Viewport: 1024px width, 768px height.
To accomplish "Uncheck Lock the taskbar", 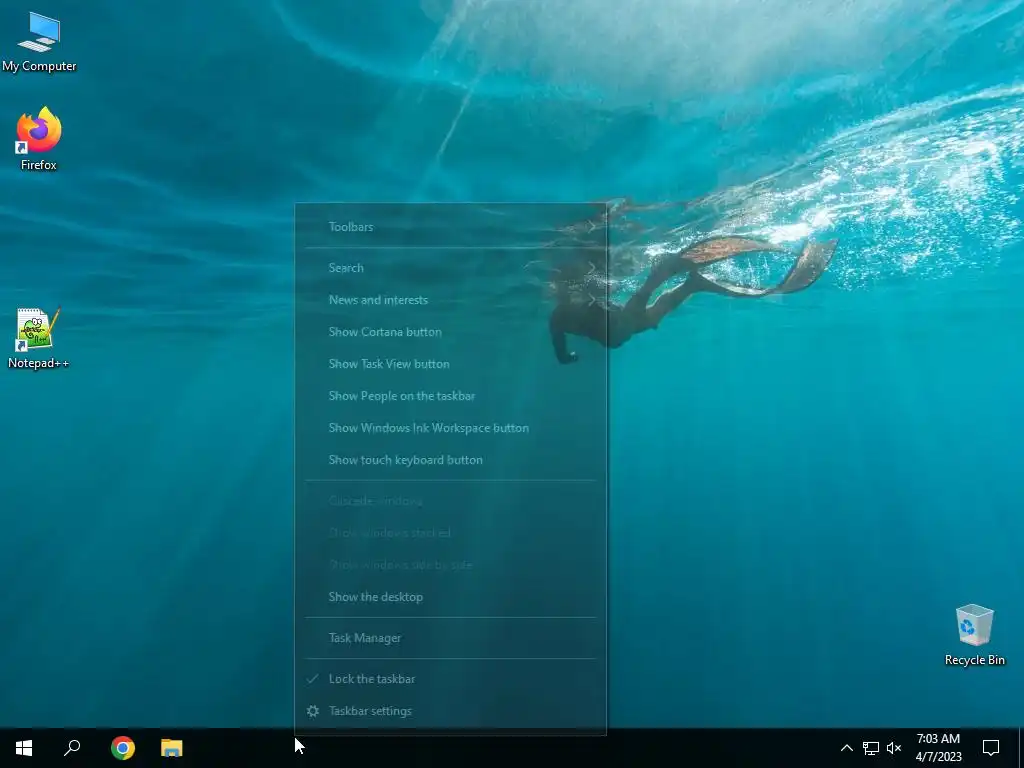I will pyautogui.click(x=451, y=679).
